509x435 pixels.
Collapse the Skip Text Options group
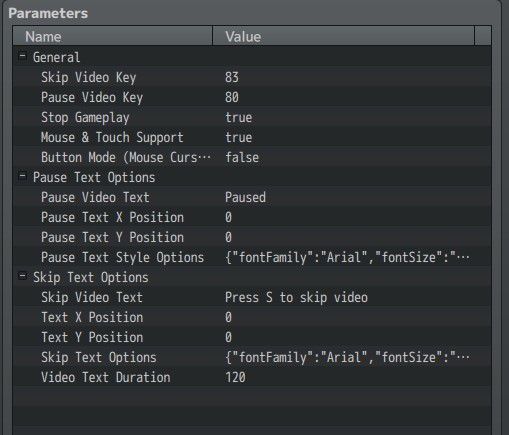tap(22, 276)
